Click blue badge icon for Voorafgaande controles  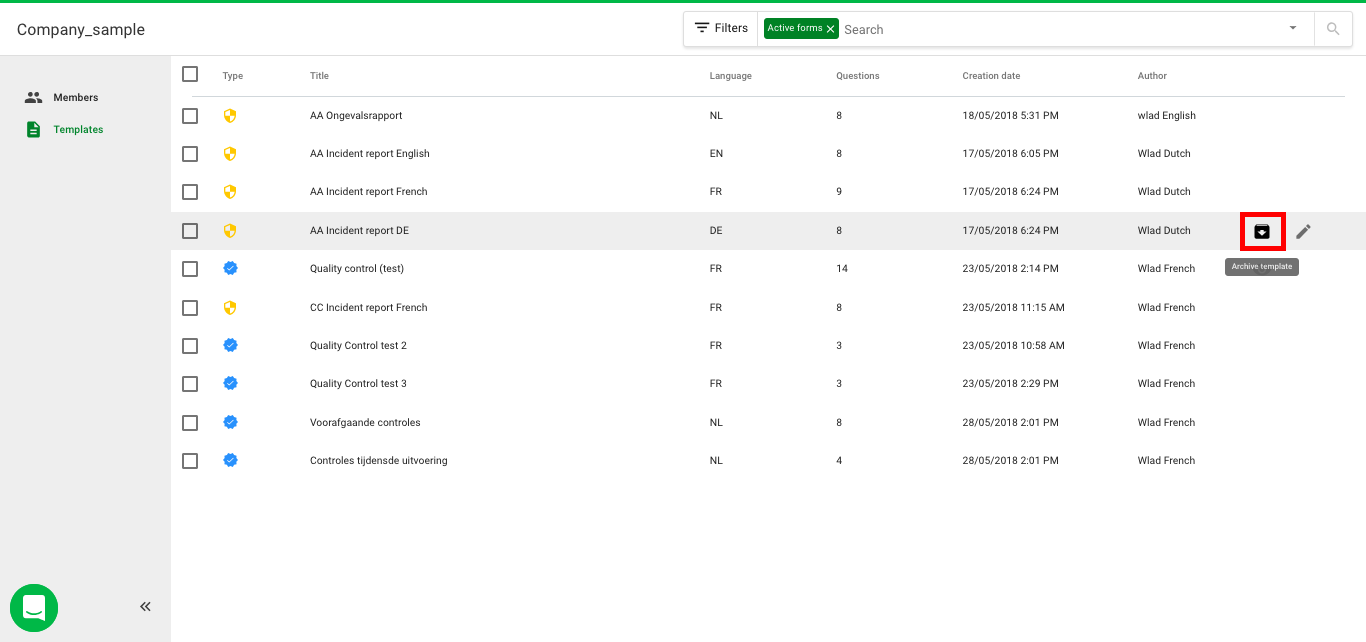click(x=230, y=422)
